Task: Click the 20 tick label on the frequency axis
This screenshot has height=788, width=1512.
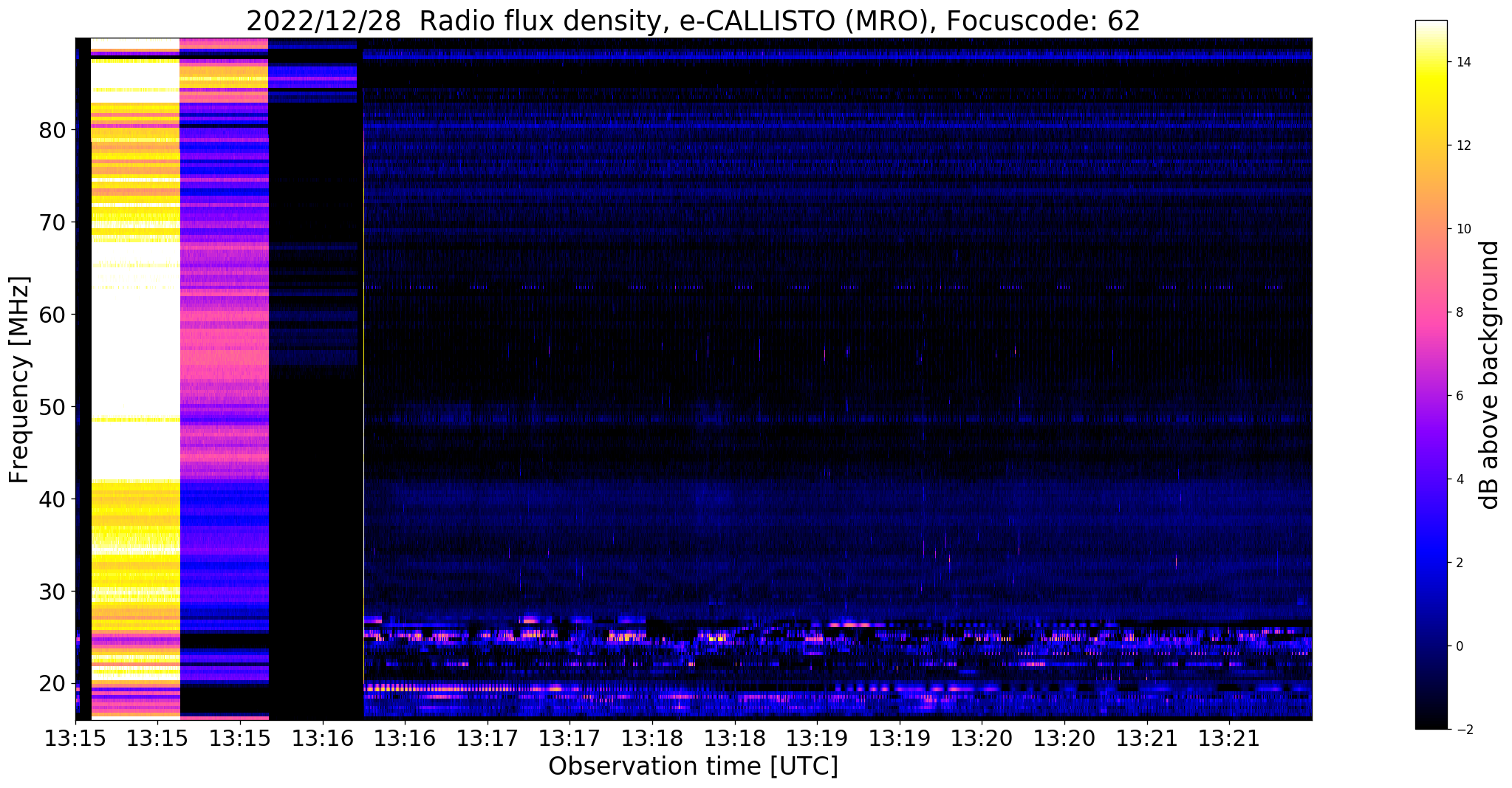Action: (x=52, y=684)
